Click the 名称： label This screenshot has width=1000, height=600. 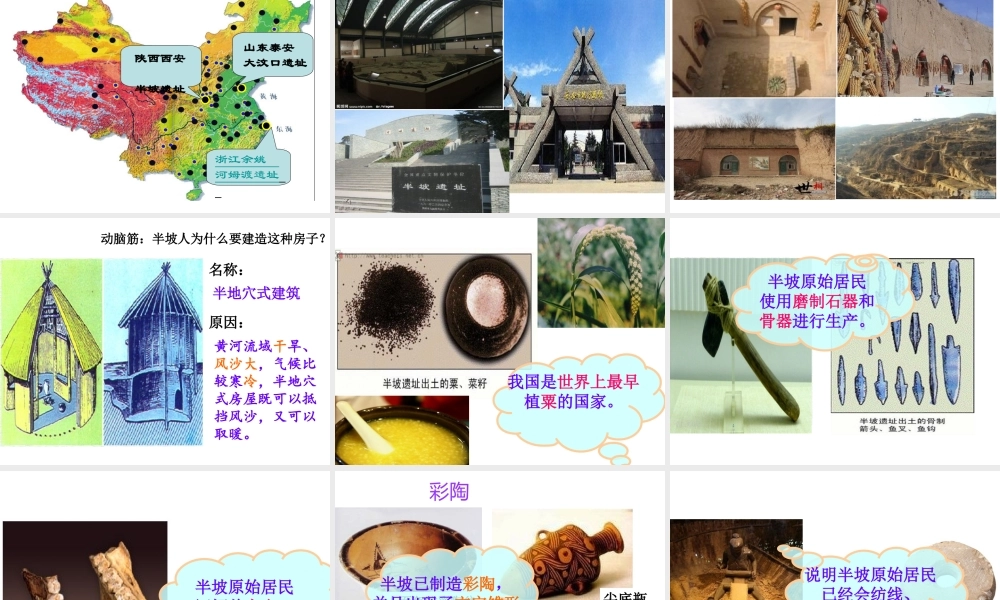pos(227,269)
